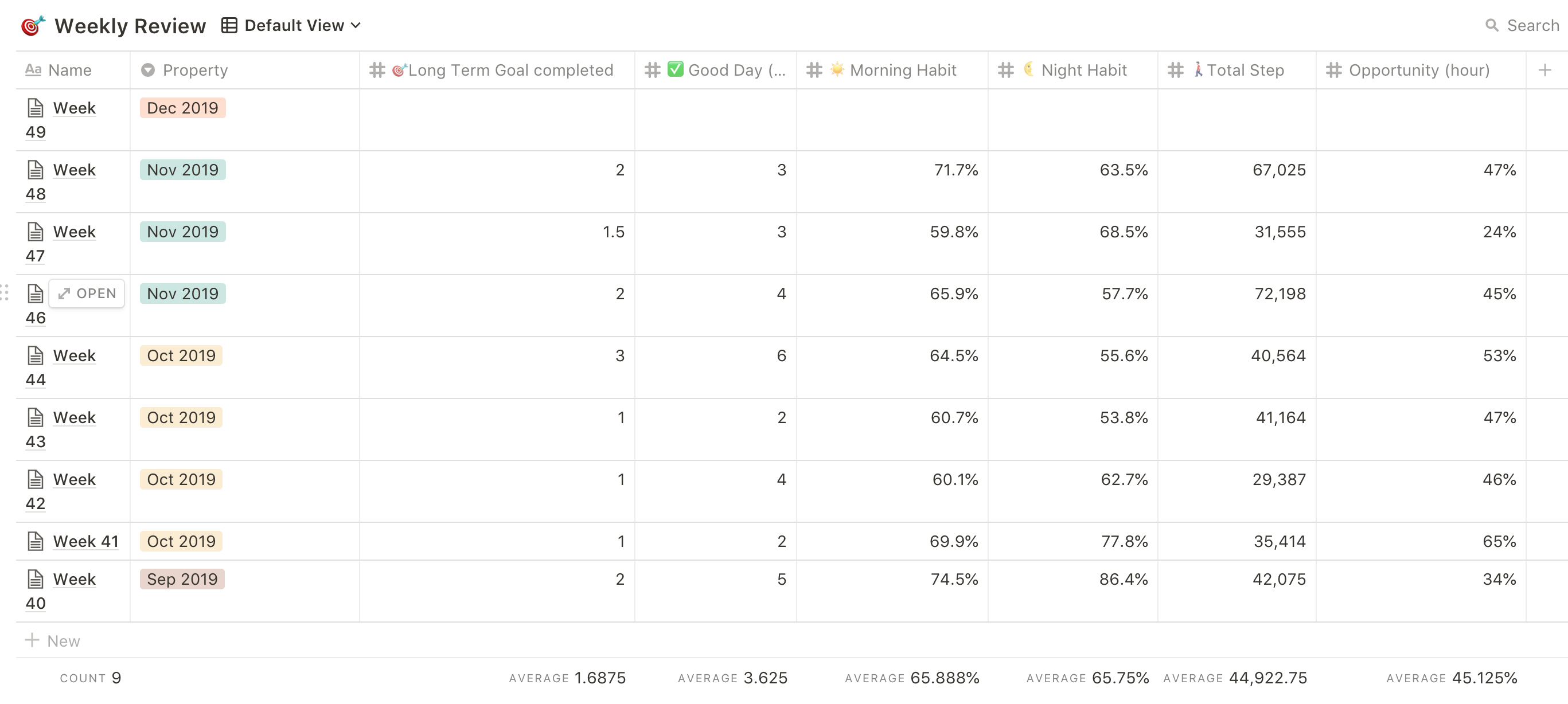The image size is (1568, 704).
Task: Click the table view icon
Action: pos(229,26)
